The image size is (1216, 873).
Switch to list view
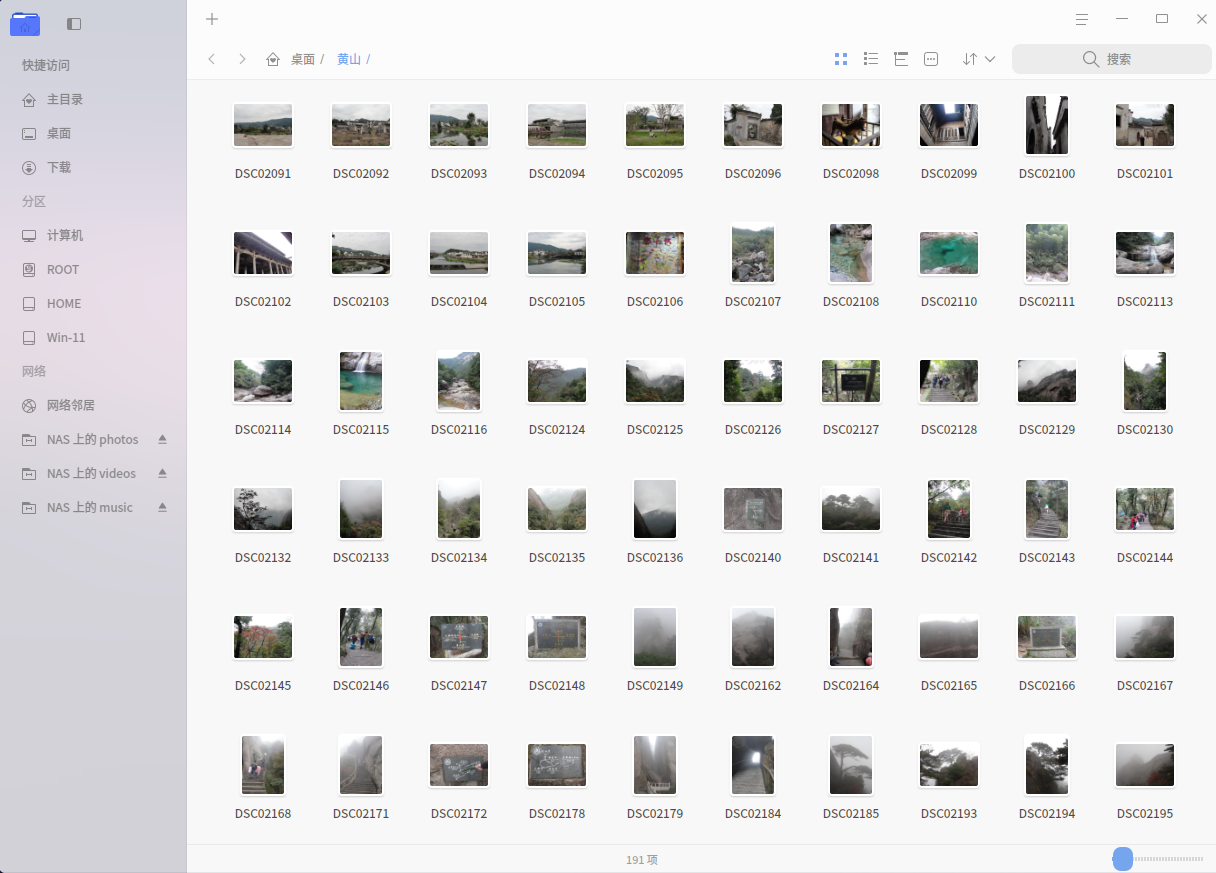pos(871,59)
